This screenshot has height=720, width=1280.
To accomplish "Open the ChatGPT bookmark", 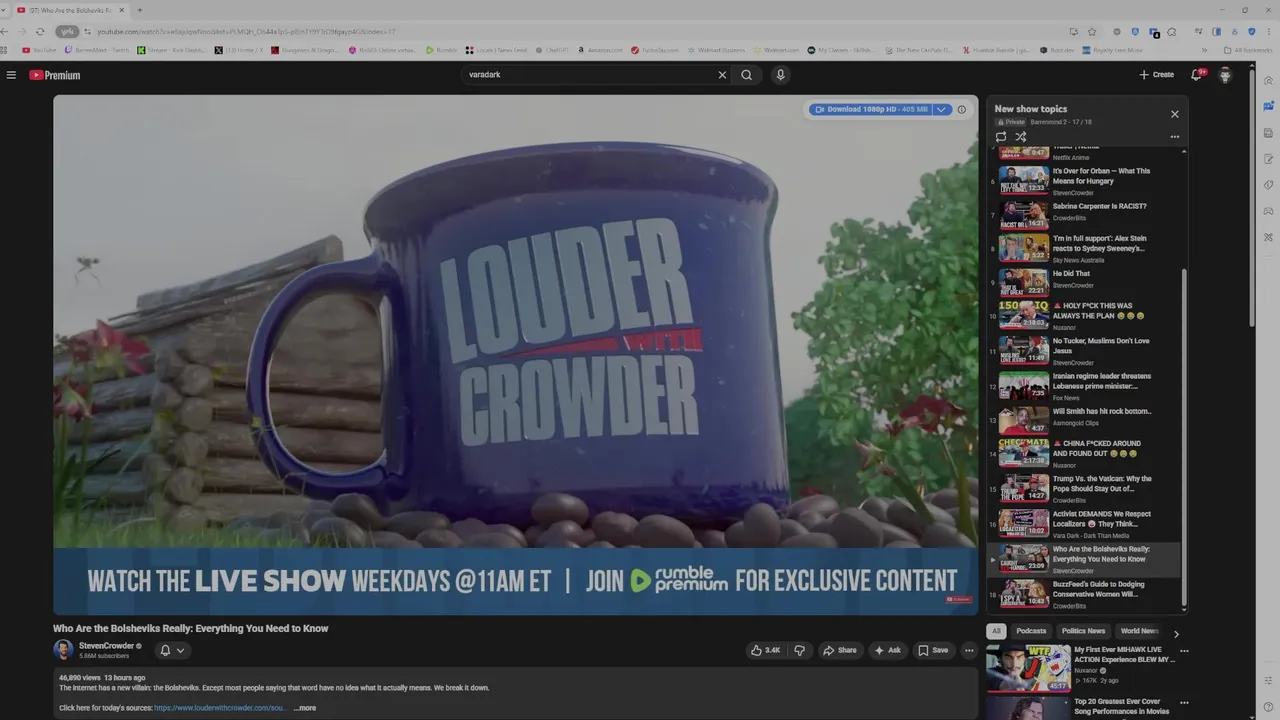I will click(x=551, y=50).
